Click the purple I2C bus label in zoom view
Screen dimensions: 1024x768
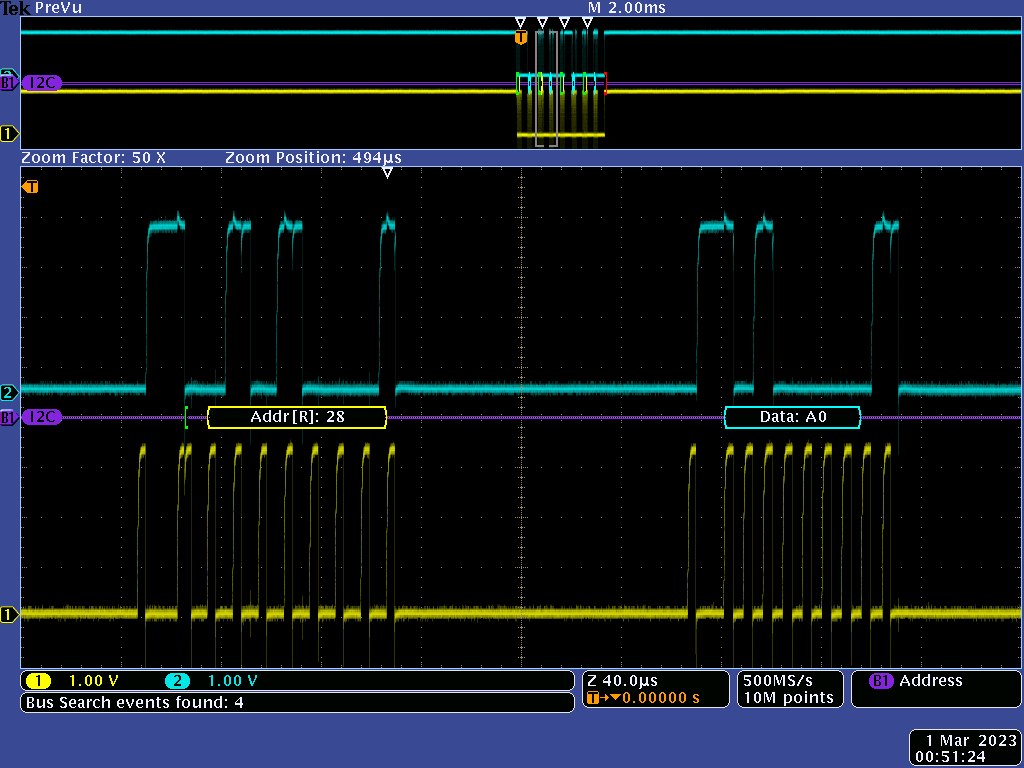[42, 417]
